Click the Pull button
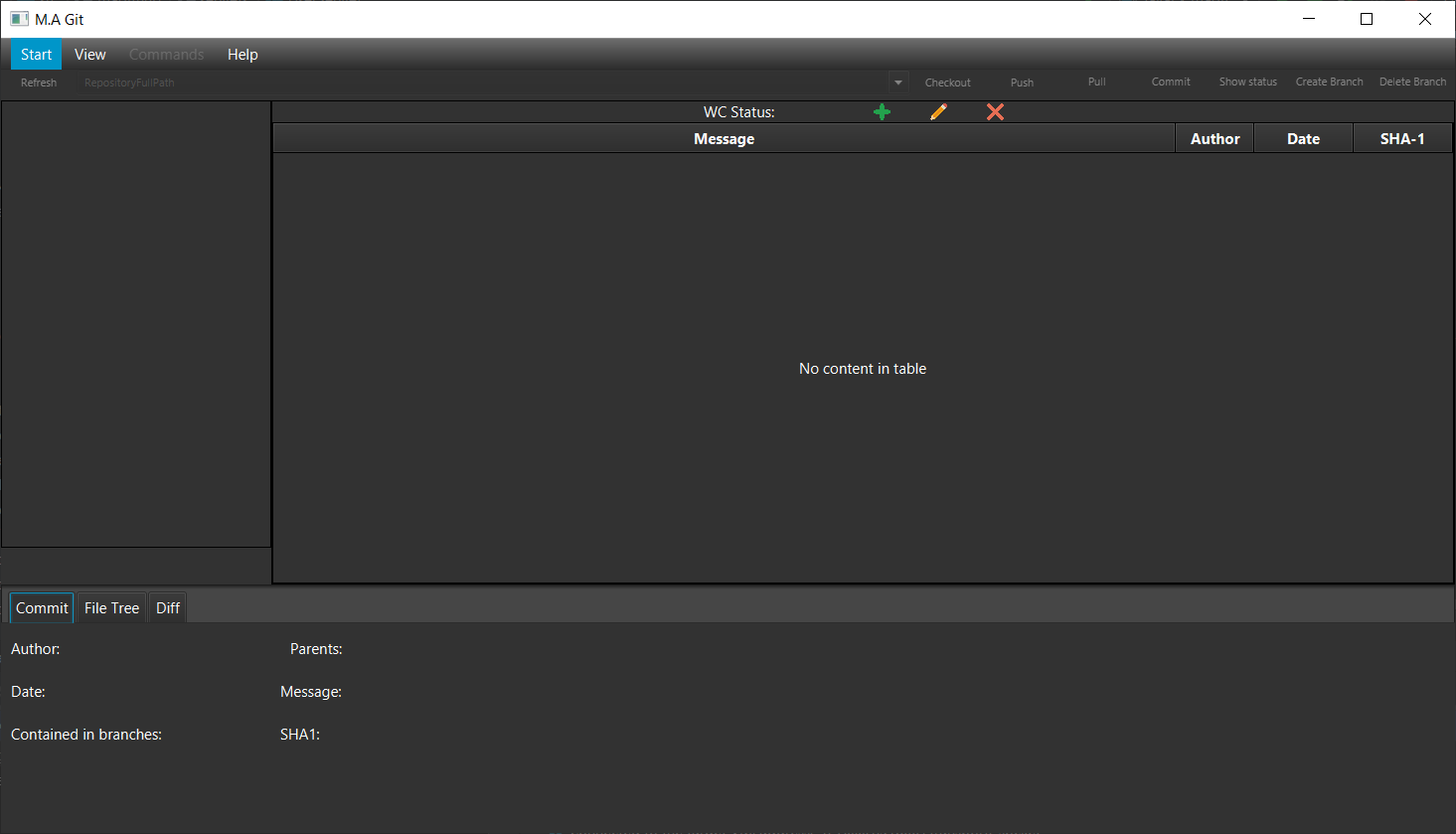The width and height of the screenshot is (1456, 834). pos(1097,82)
